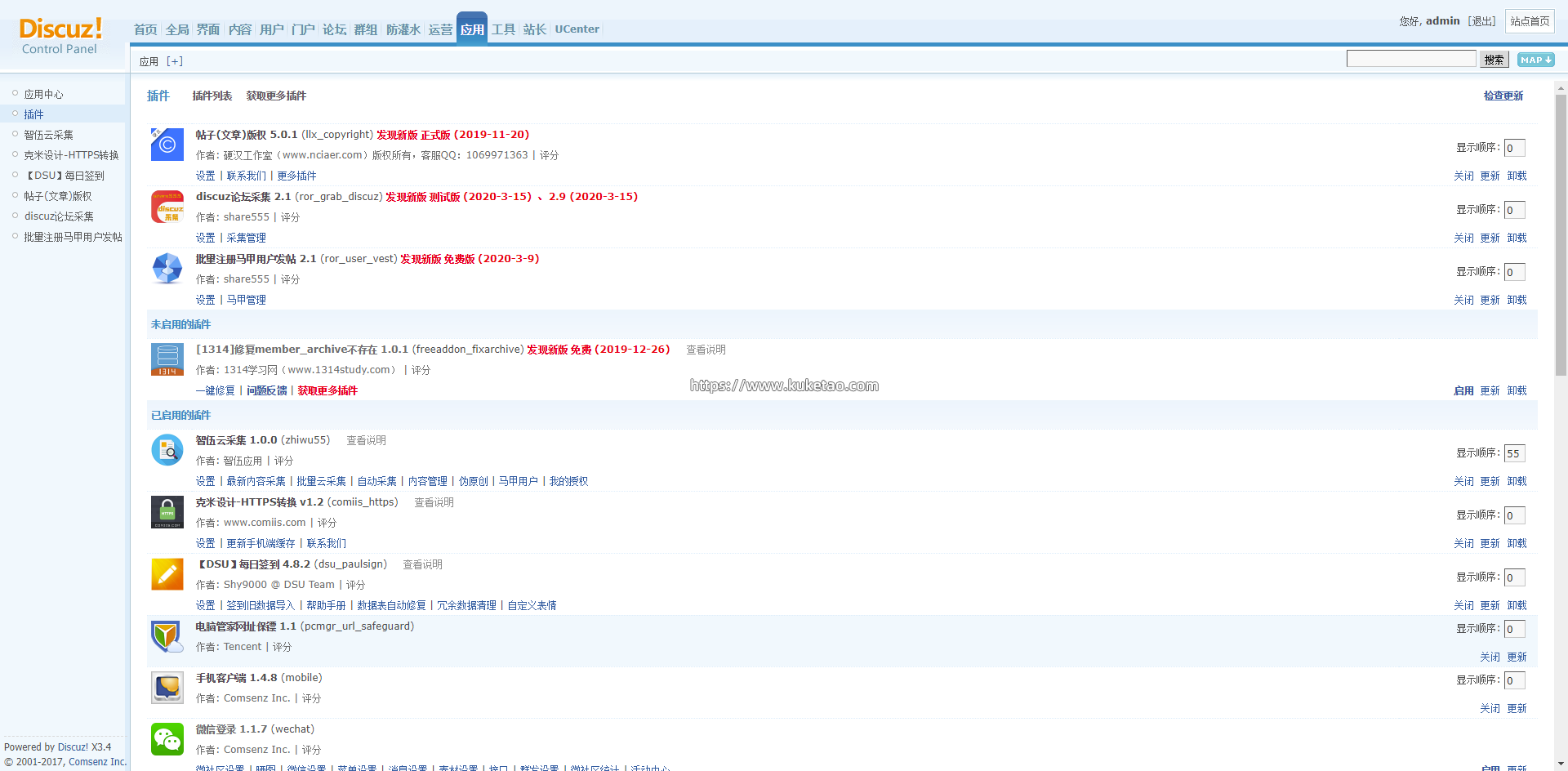1568x771 pixels.
Task: Click the Comsenz Inc. footer link
Action: coord(97,762)
